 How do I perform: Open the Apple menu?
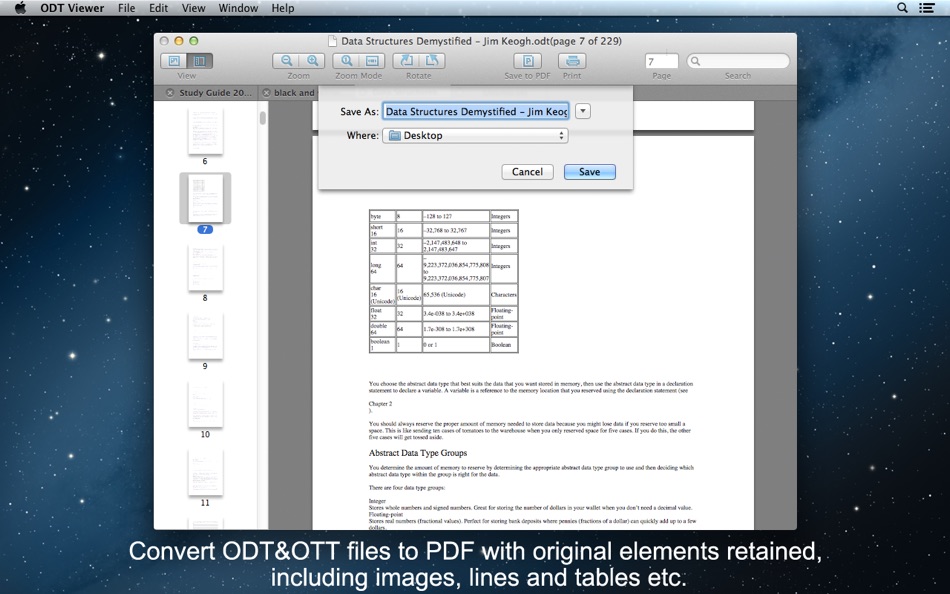point(20,8)
